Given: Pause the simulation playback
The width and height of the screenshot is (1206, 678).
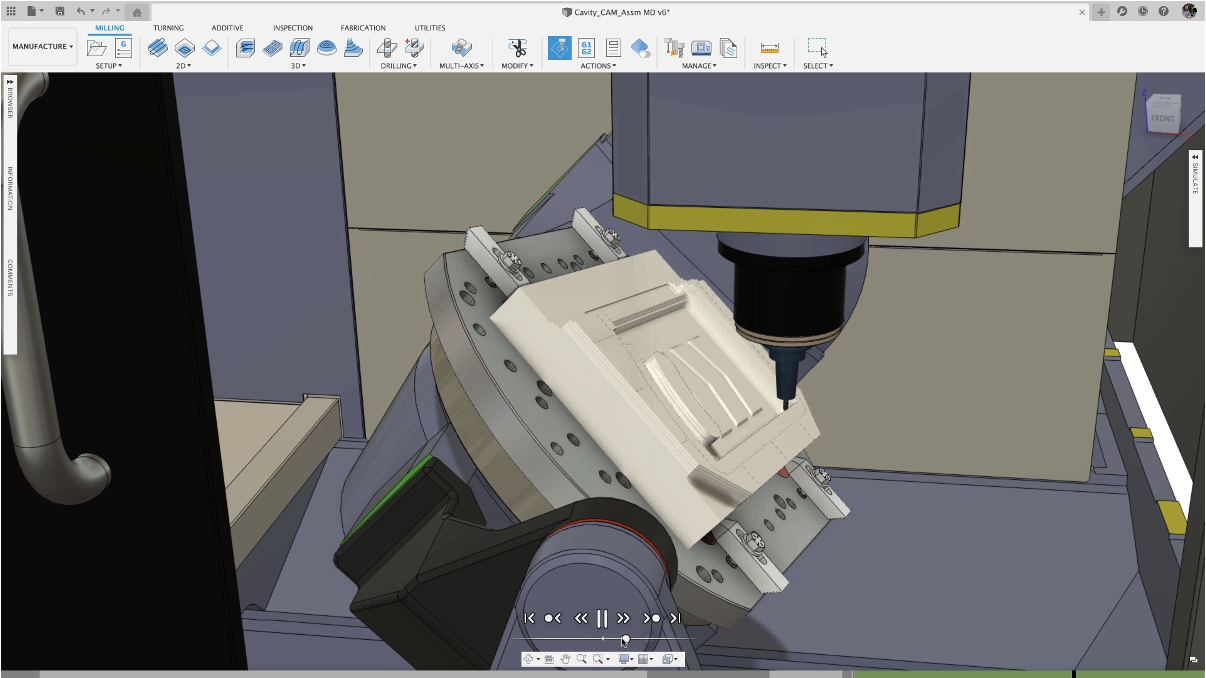Looking at the screenshot, I should (x=602, y=618).
